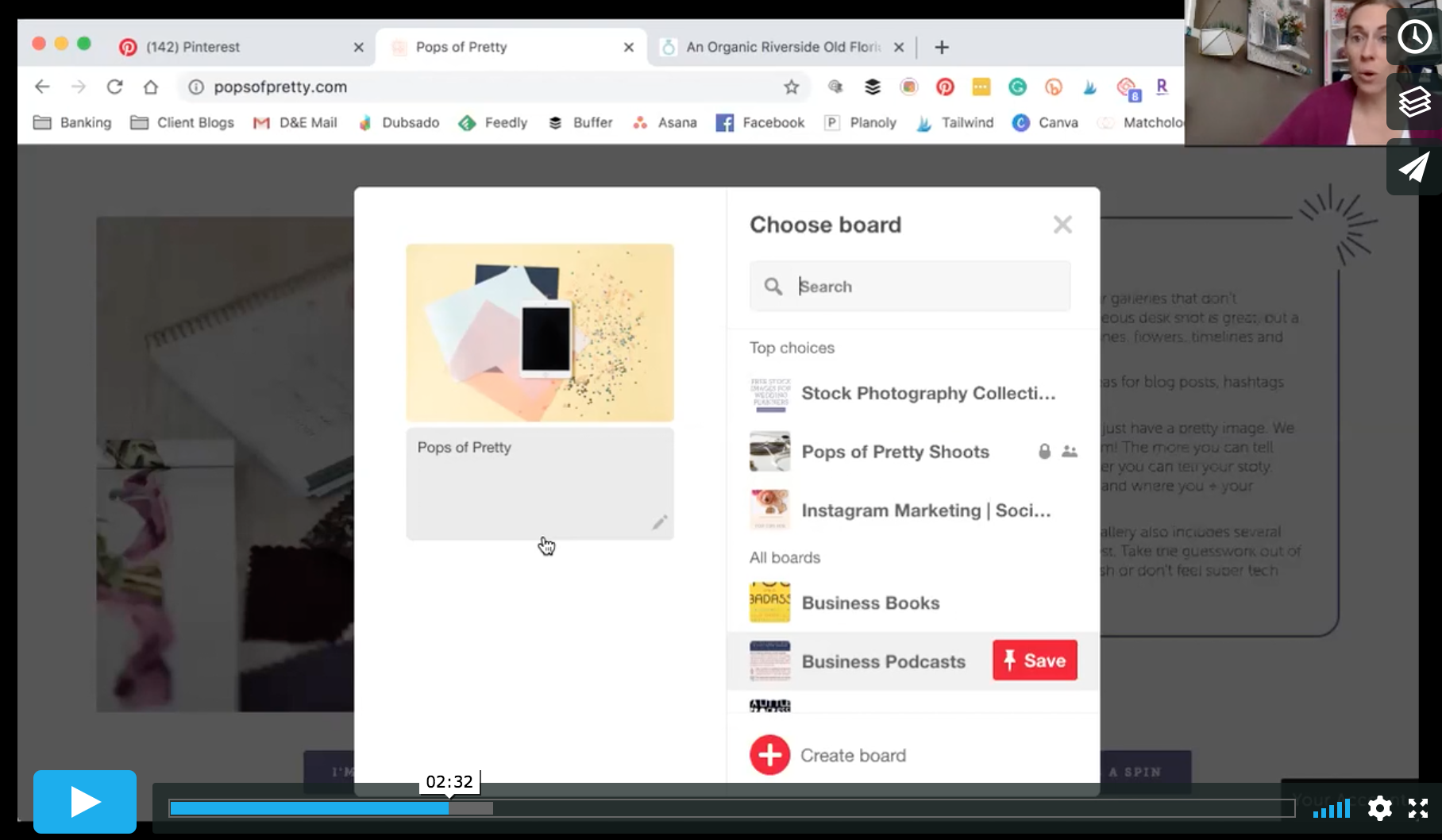Switch to the Organic Riverside Old Florida tab
Viewport: 1442px width, 840px height.
click(782, 47)
